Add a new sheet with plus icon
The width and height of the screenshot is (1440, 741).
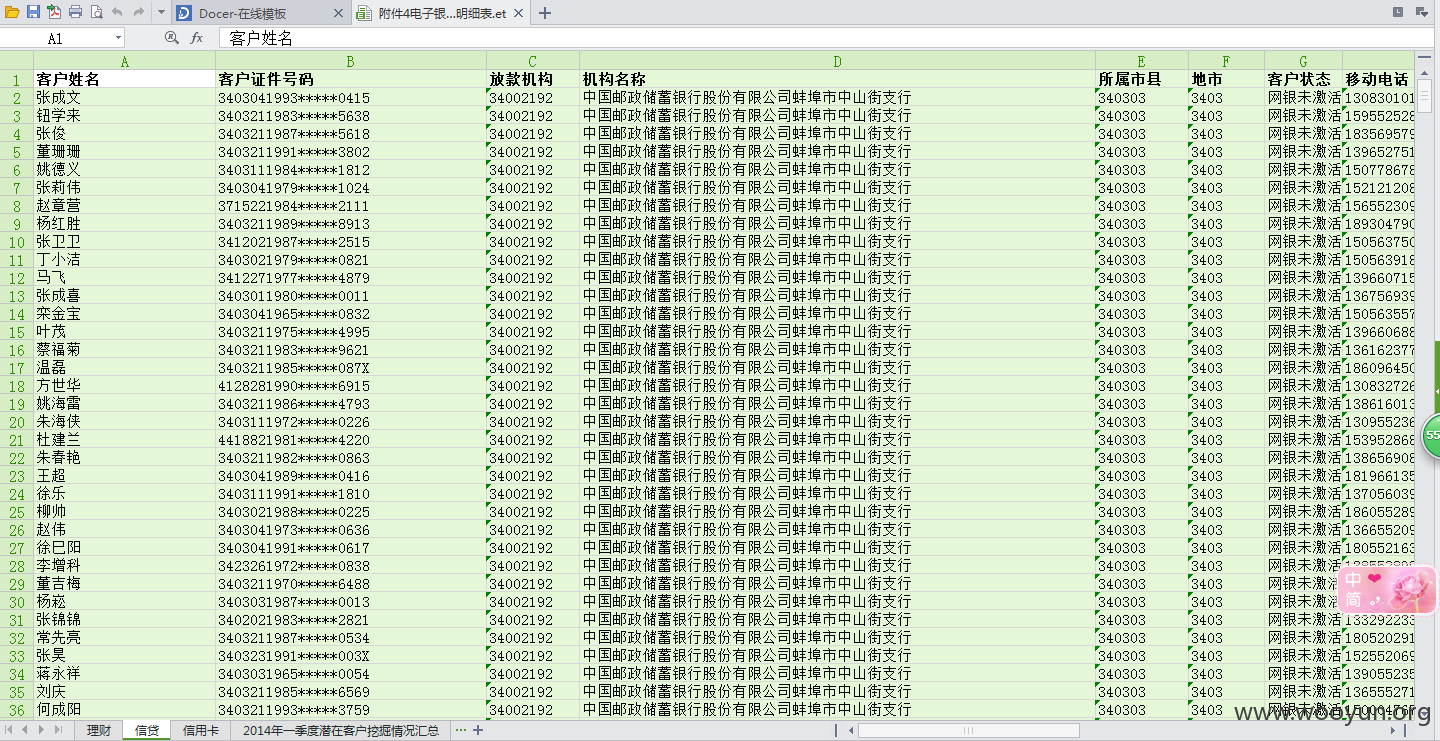(478, 730)
